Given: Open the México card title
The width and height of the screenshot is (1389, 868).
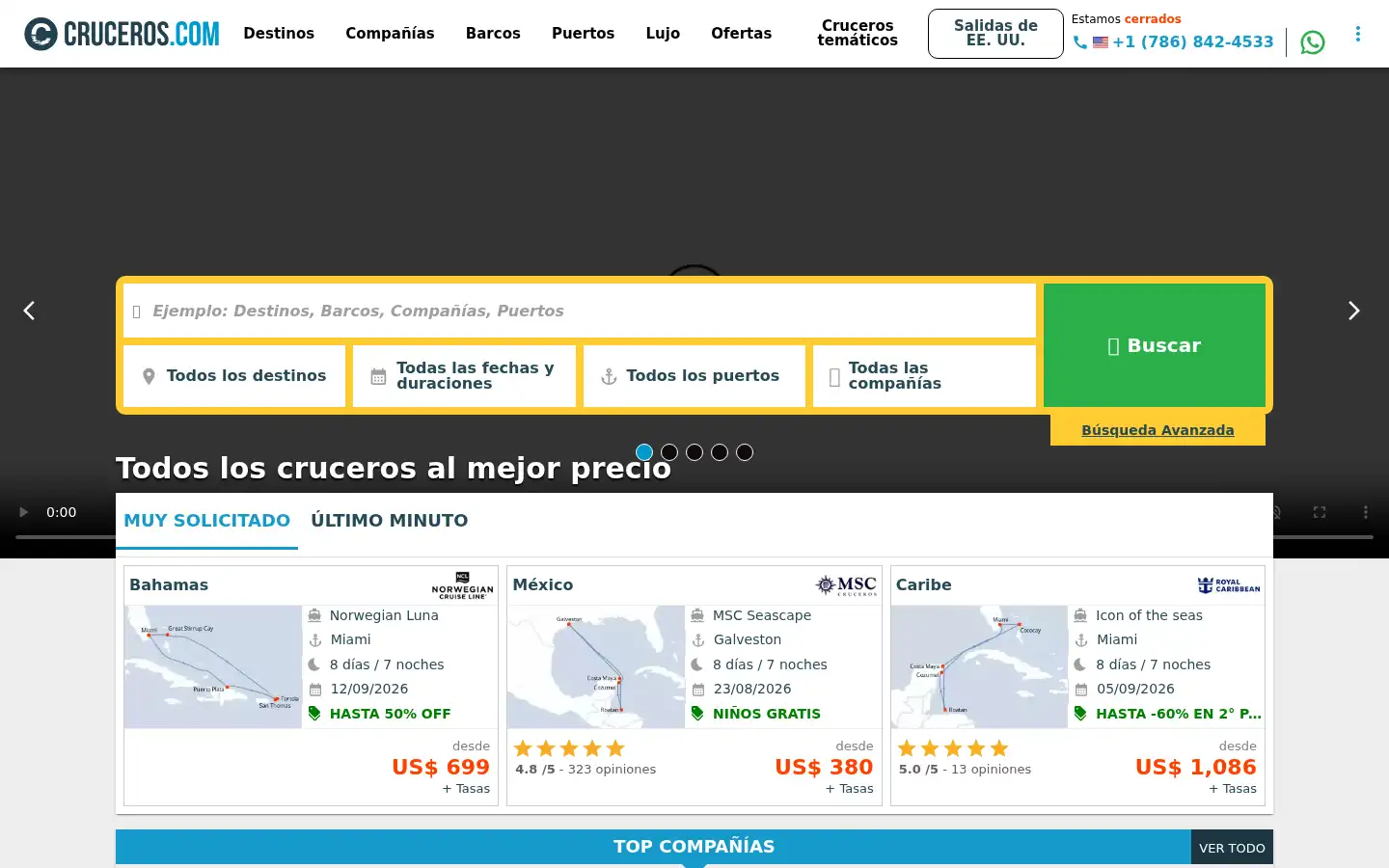Looking at the screenshot, I should click(543, 585).
